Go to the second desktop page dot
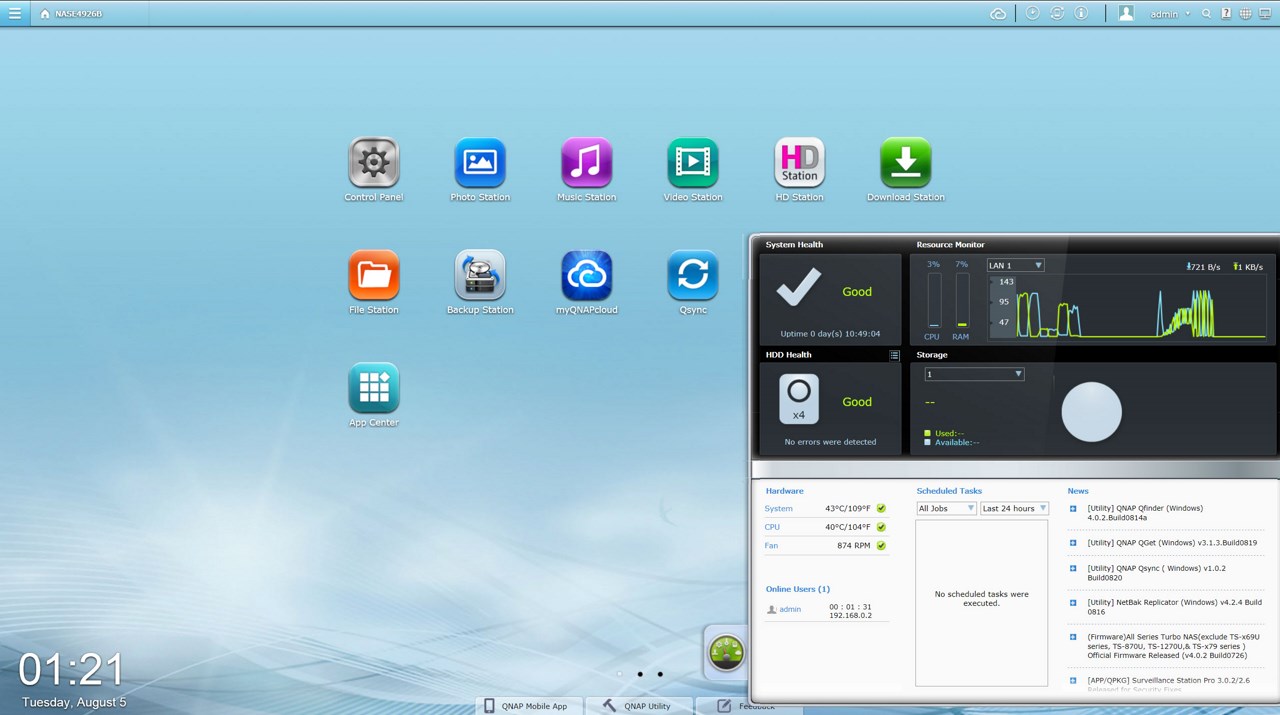Screen dimensions: 1280x715 pyautogui.click(x=640, y=674)
